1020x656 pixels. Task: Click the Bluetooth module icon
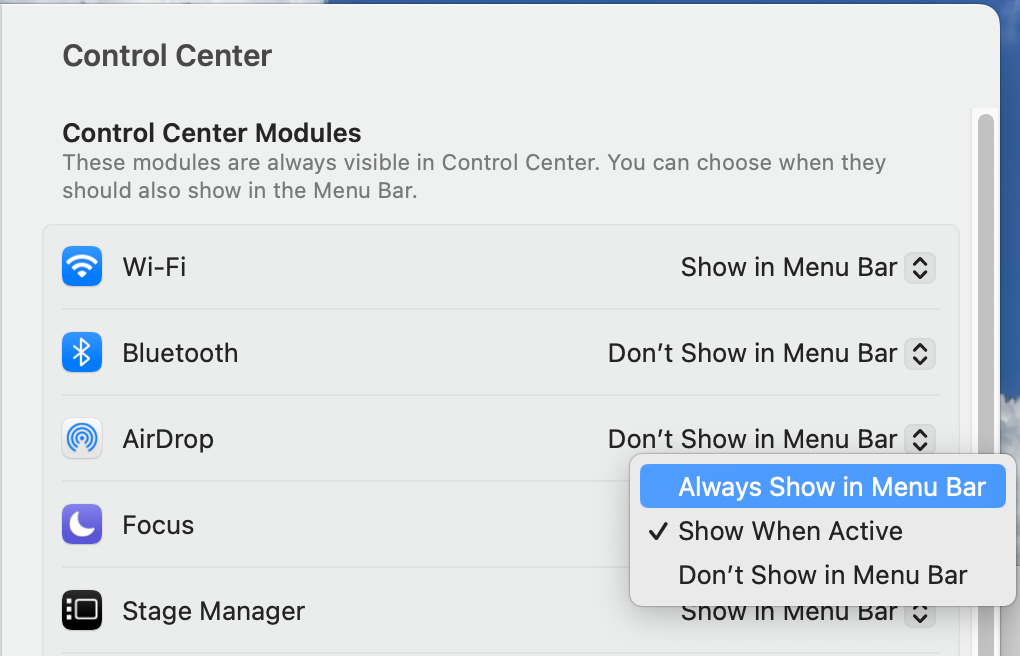(x=82, y=353)
